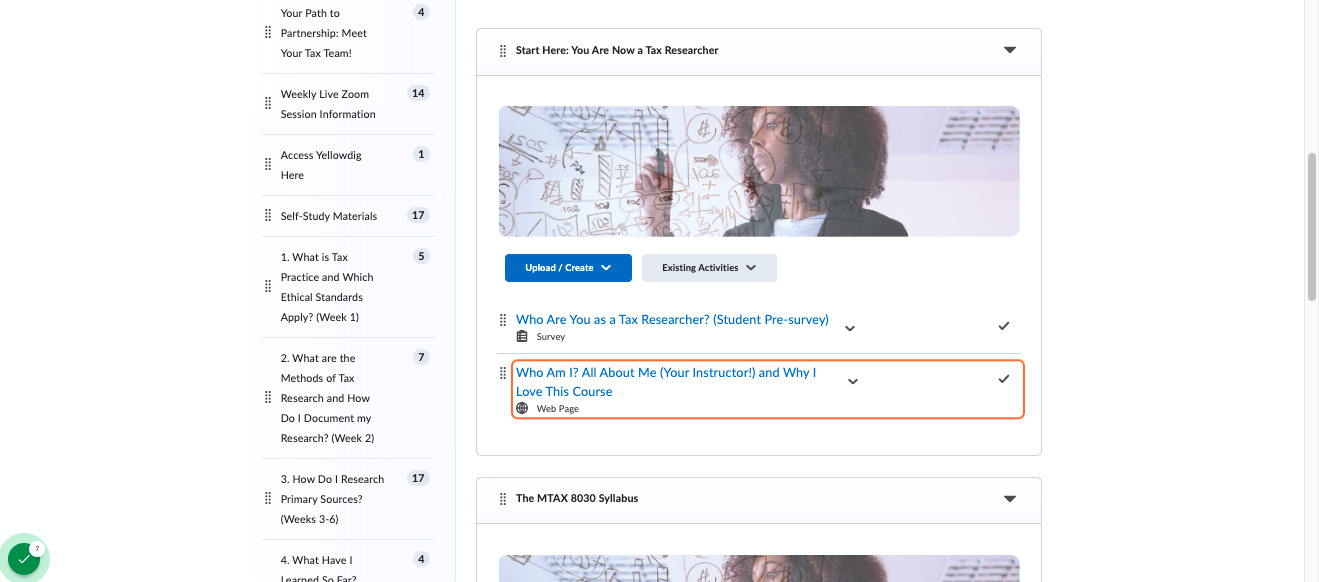The image size is (1319, 582).
Task: Click the 17 badge for Research Primary Sources
Action: (x=418, y=478)
